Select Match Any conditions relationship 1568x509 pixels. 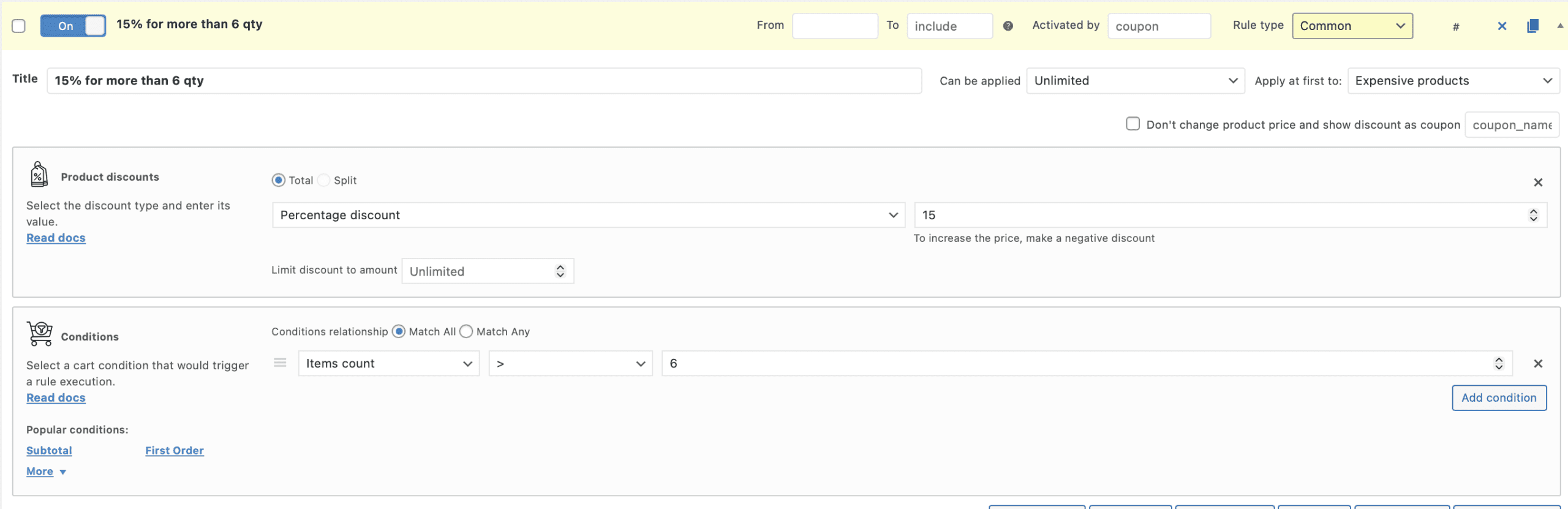pyautogui.click(x=466, y=331)
